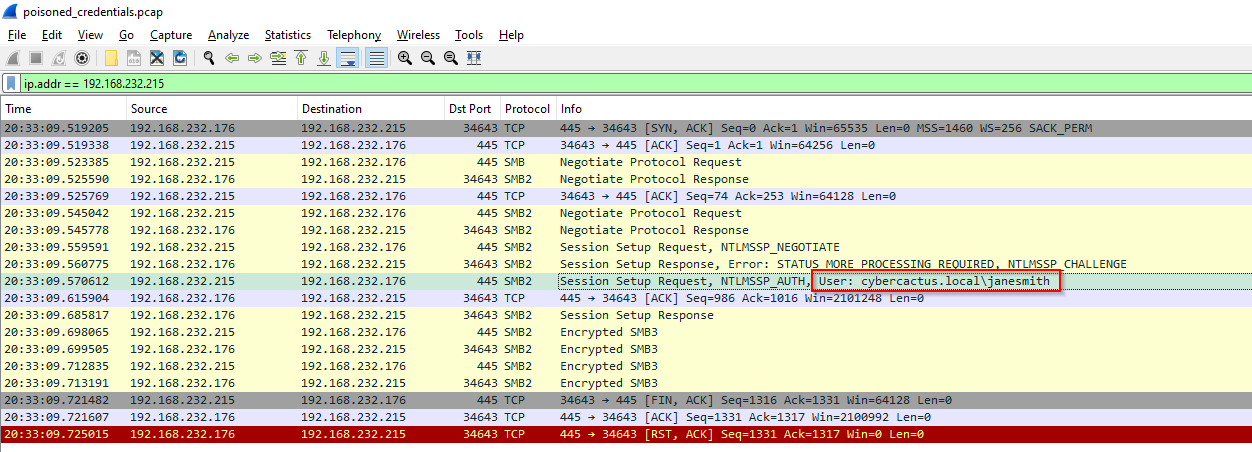The height and width of the screenshot is (452, 1252).
Task: Open the capture options gear icon
Action: point(82,58)
